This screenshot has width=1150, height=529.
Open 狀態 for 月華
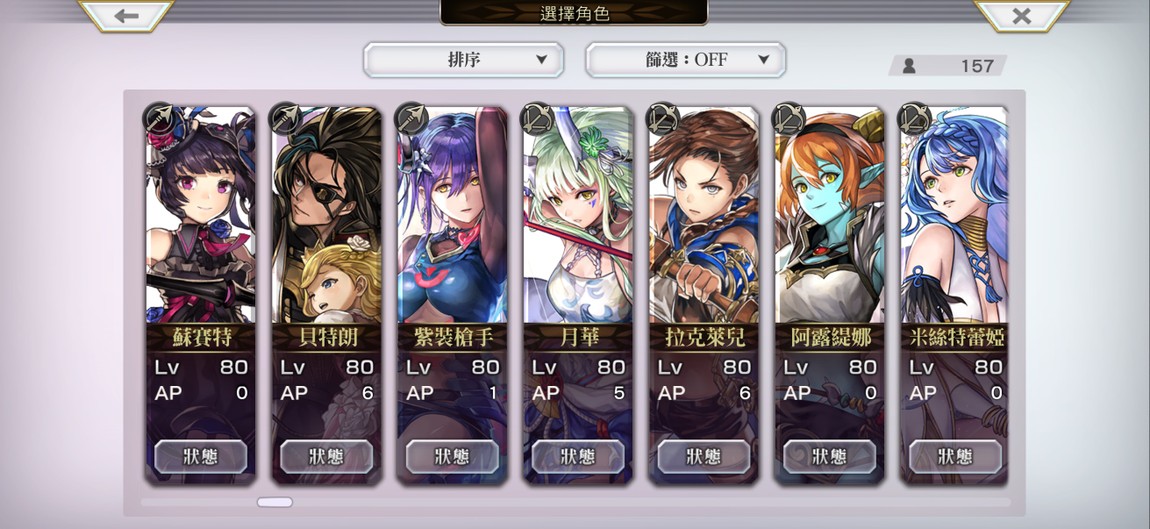tap(578, 456)
